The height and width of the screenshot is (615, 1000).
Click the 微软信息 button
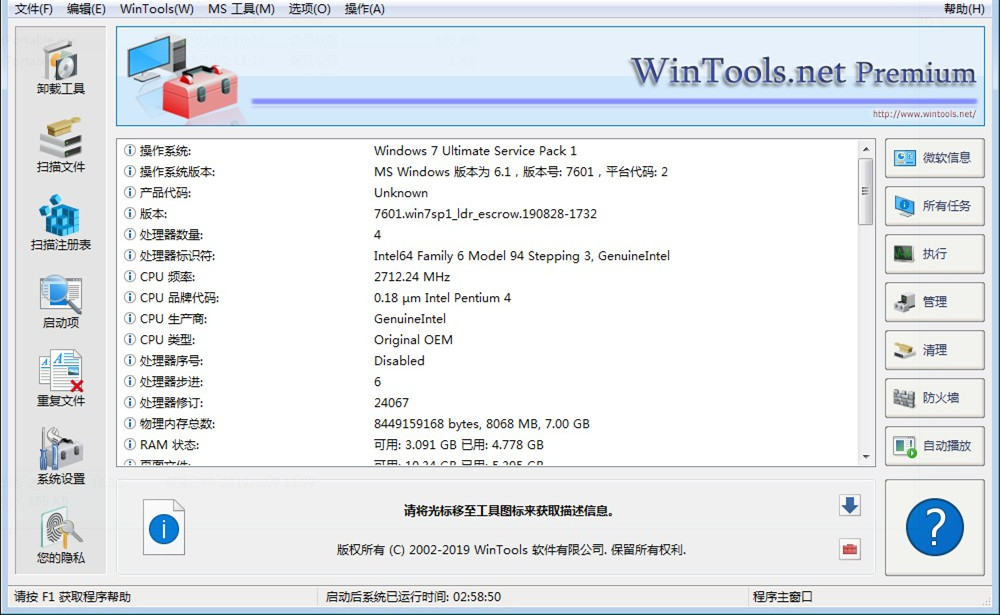coord(934,158)
